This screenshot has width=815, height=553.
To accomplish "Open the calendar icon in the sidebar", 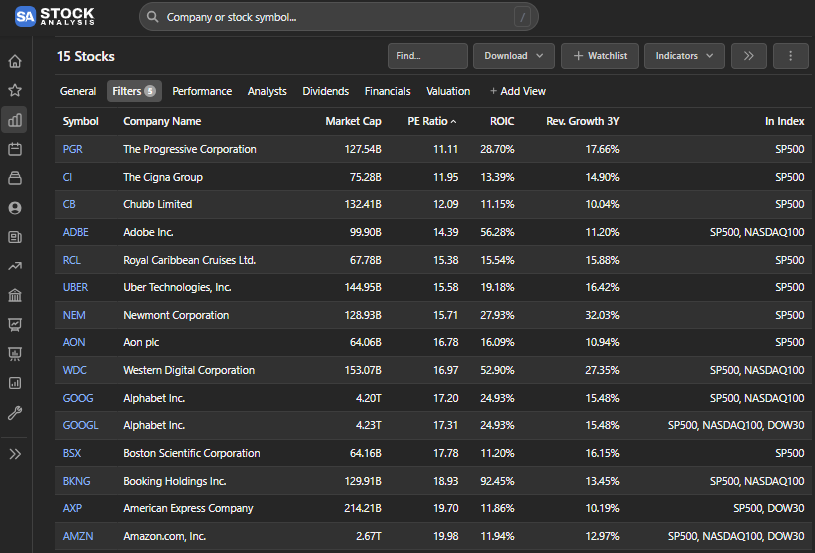I will coord(15,149).
